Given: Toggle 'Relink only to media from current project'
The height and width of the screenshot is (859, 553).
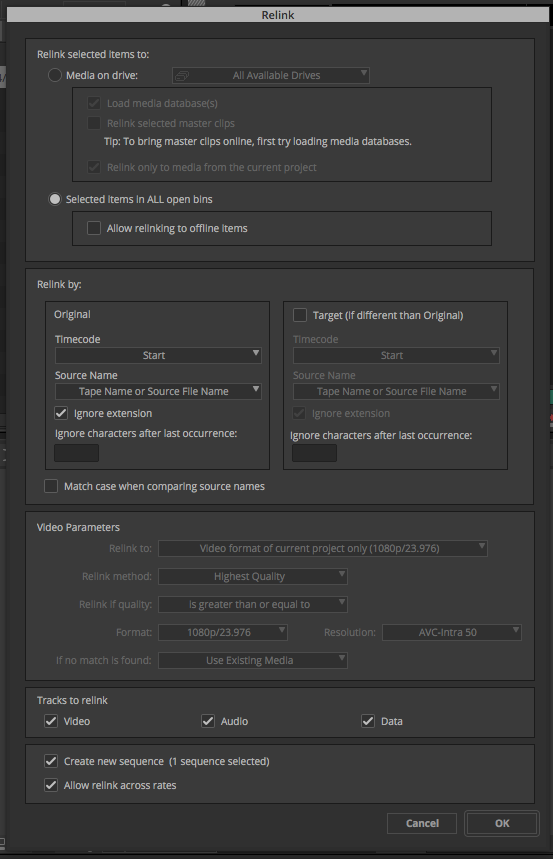Looking at the screenshot, I should coord(94,167).
